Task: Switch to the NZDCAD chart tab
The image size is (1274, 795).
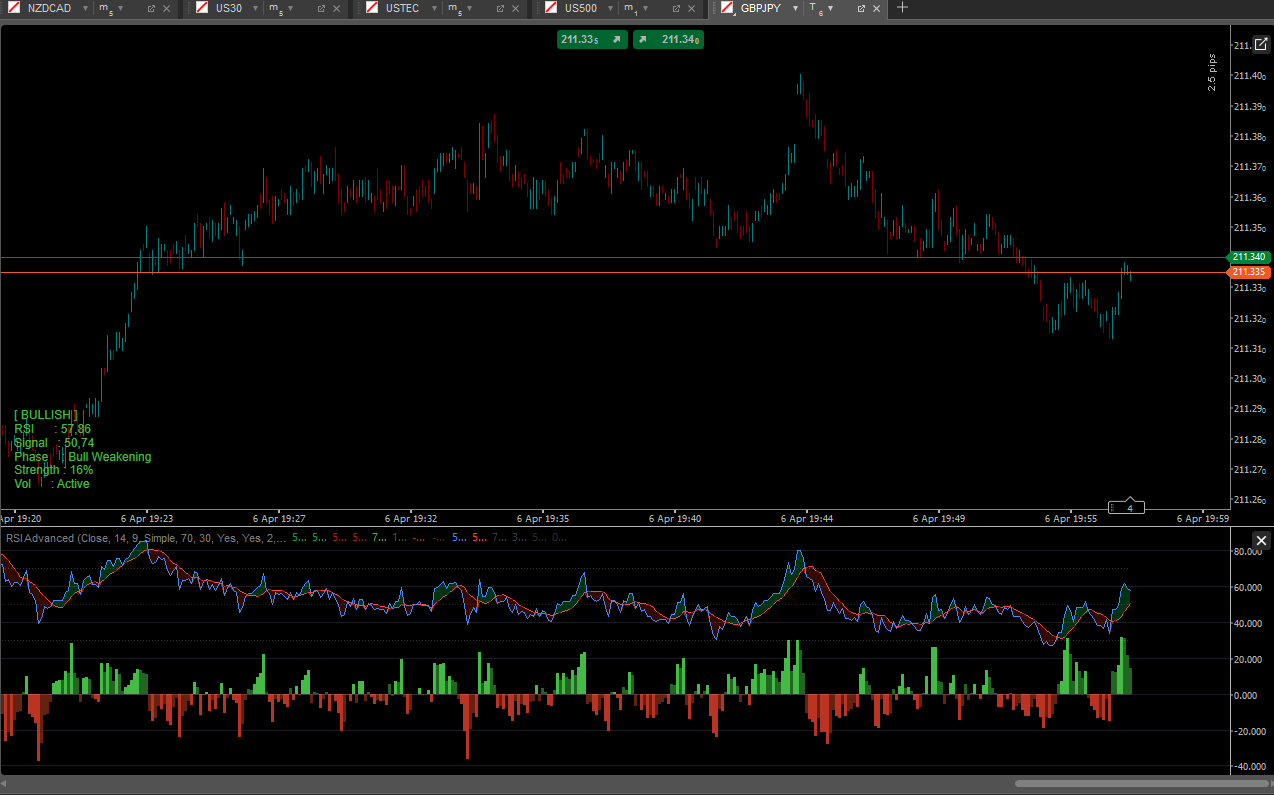Action: (48, 8)
